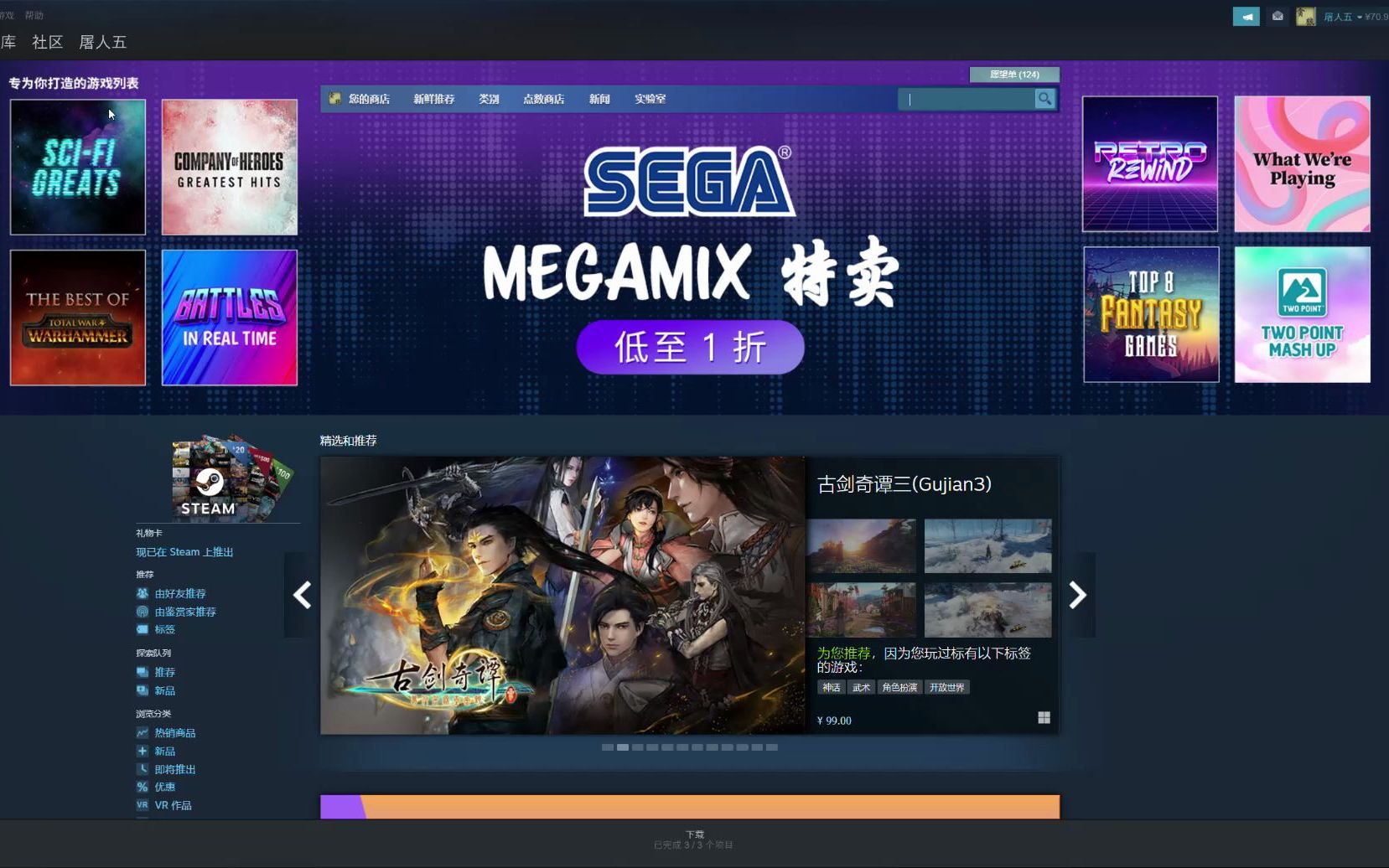The height and width of the screenshot is (868, 1389).
Task: Open the 新闻 tab
Action: pyautogui.click(x=599, y=99)
